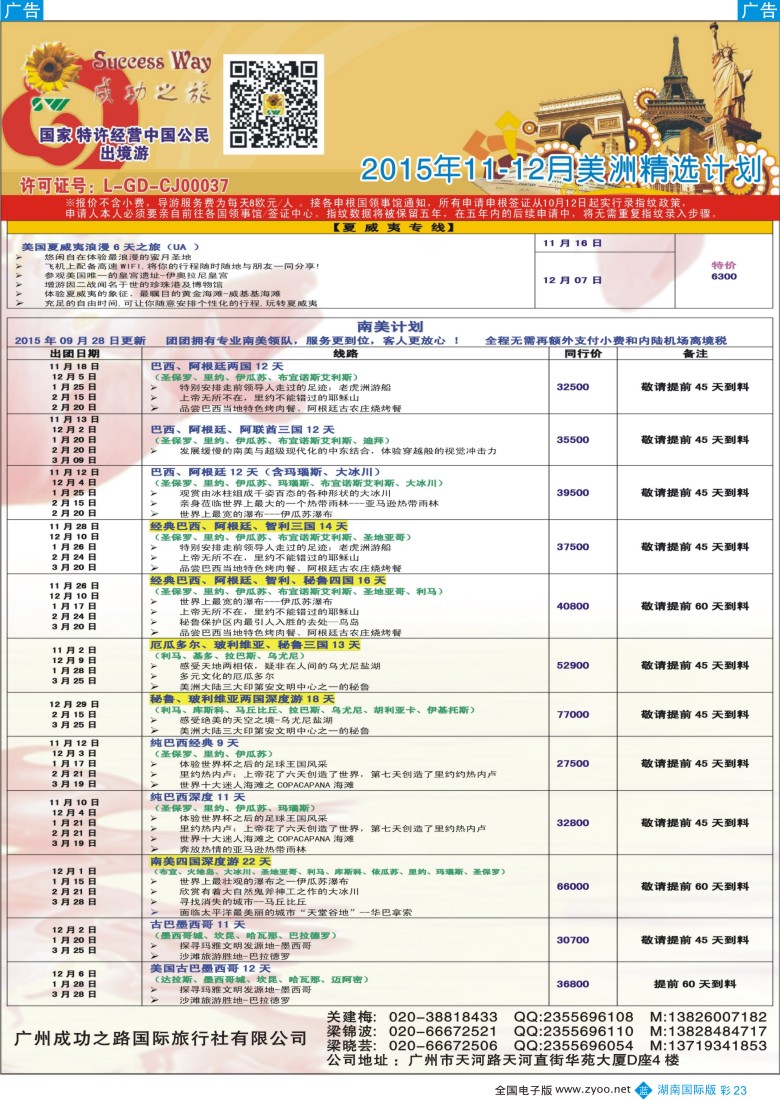Click the 2015年09月28日更新 note
This screenshot has width=780, height=1100.
point(80,340)
